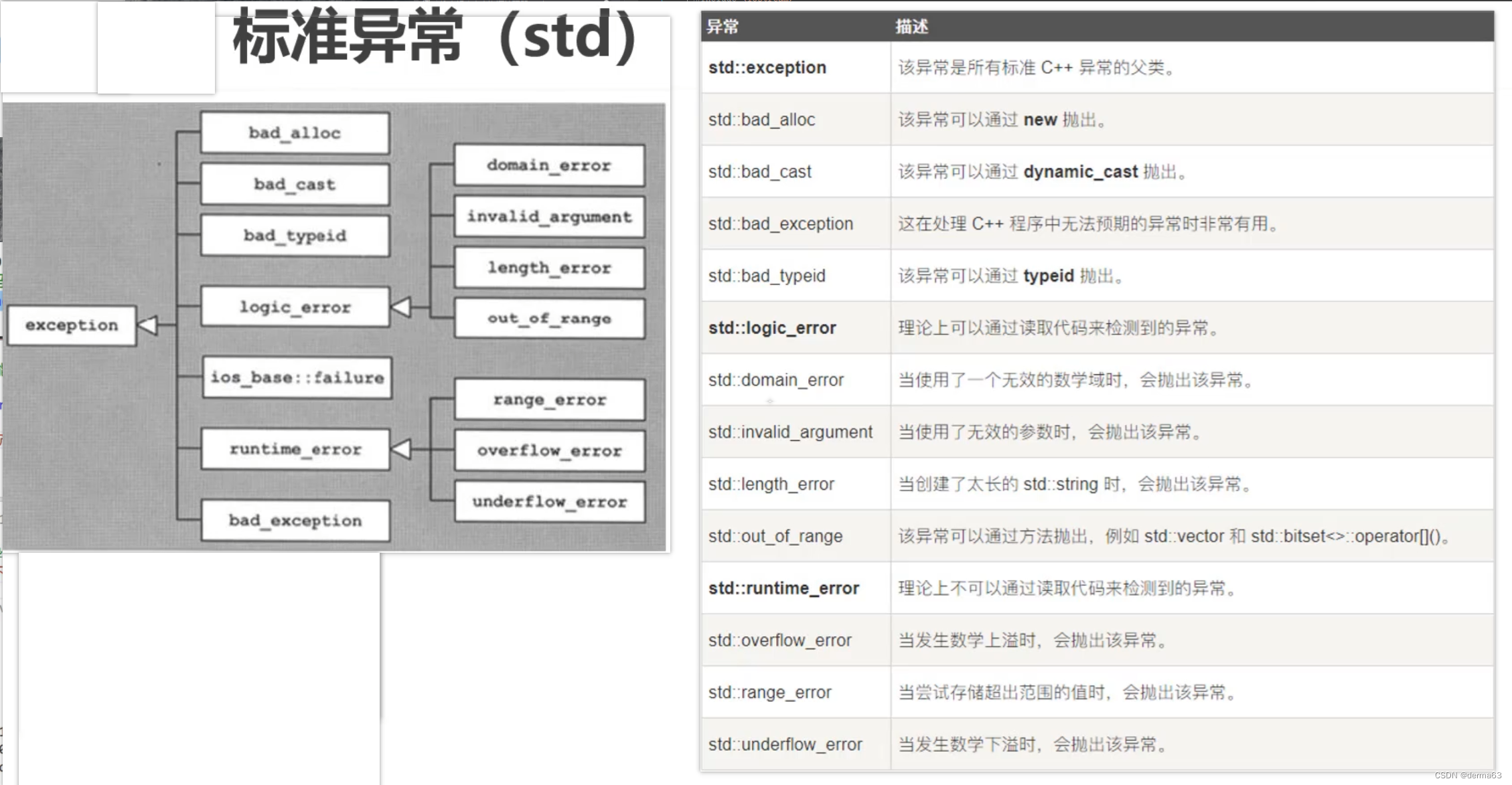This screenshot has height=785, width=1512.
Task: Click the underflow_error diagram box
Action: [x=549, y=502]
